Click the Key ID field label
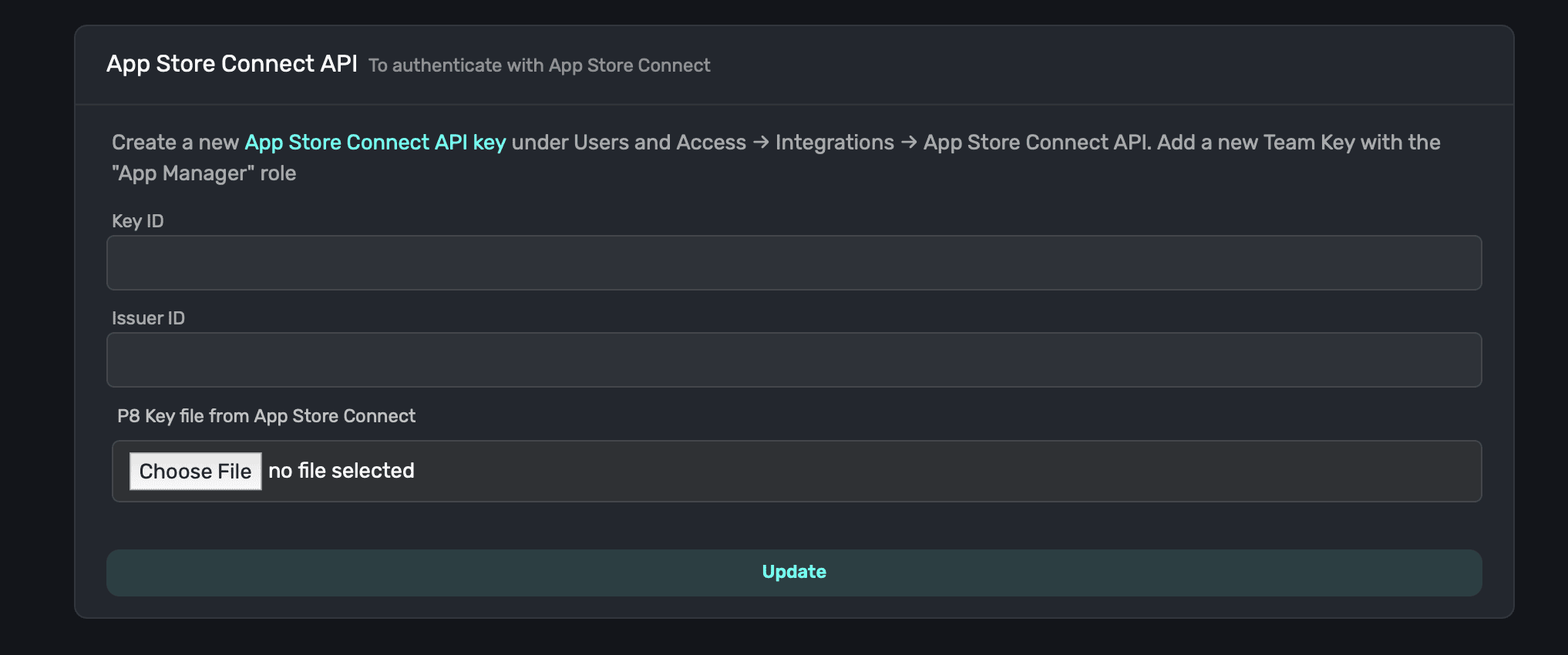This screenshot has width=1568, height=655. [137, 221]
